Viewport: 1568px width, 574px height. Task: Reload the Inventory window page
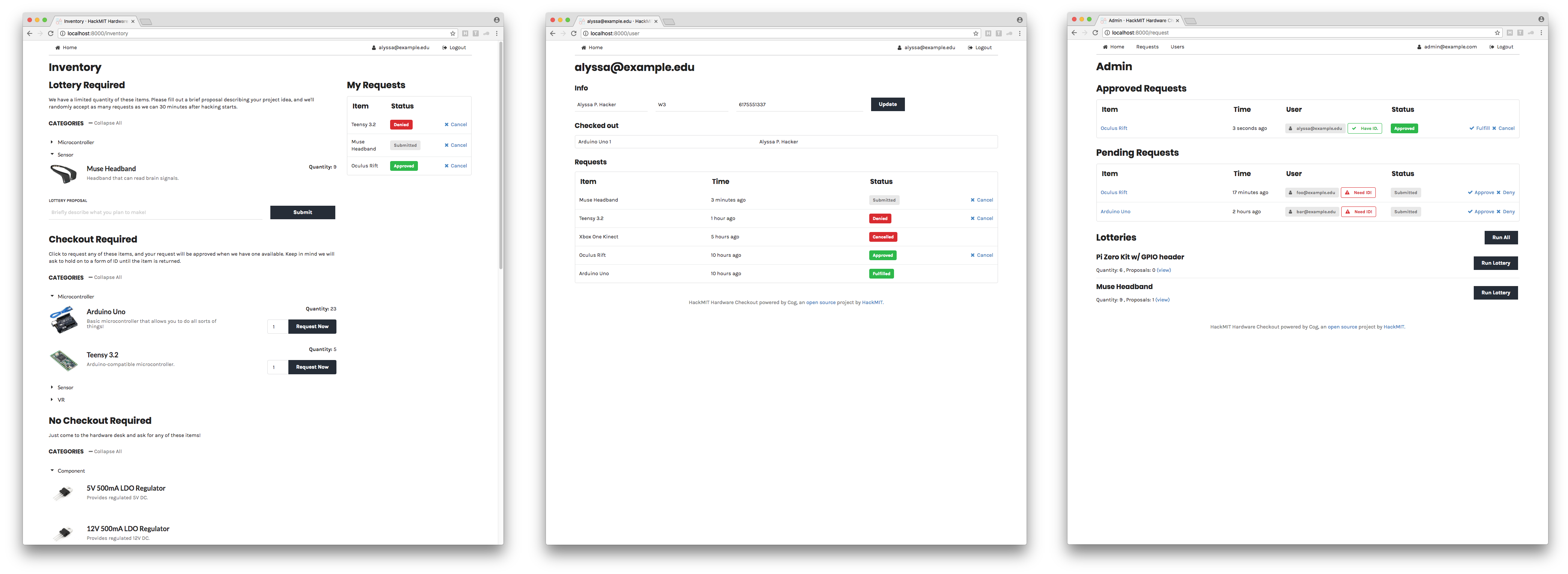pyautogui.click(x=51, y=33)
